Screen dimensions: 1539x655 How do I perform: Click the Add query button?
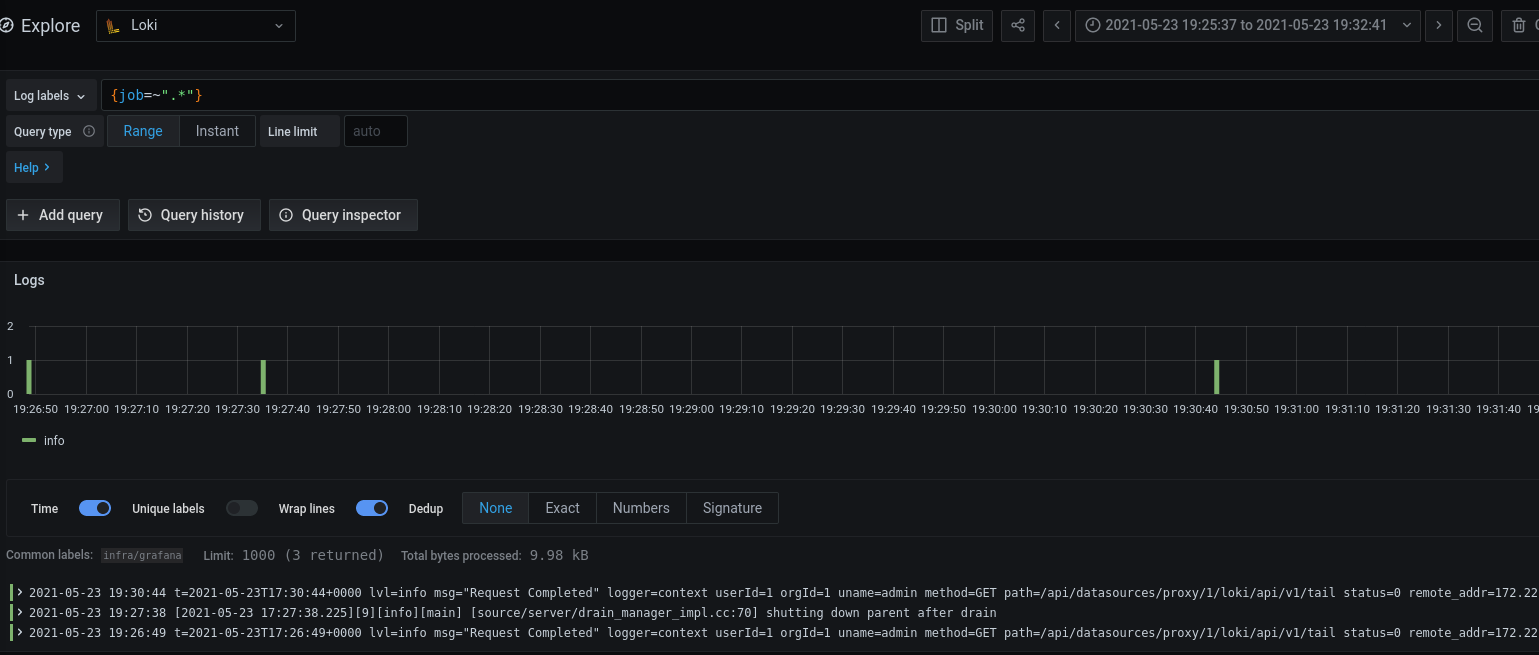[x=62, y=215]
